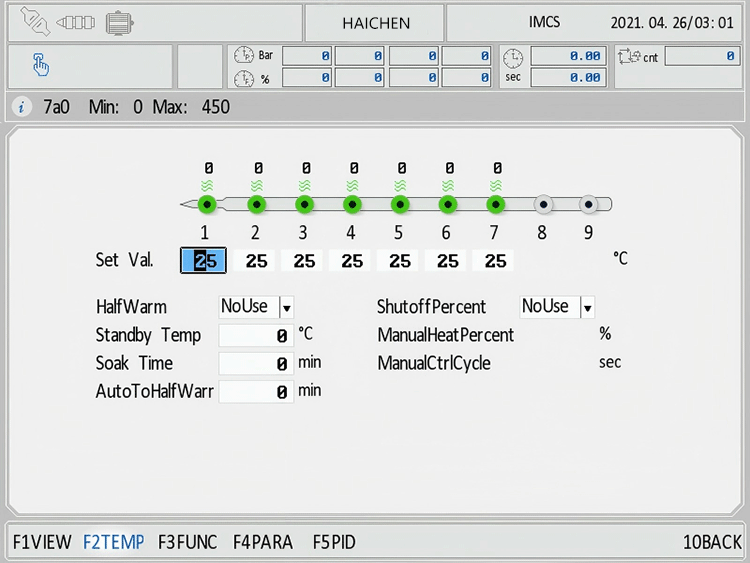
Task: Click the Soak Time input field
Action: [x=256, y=364]
